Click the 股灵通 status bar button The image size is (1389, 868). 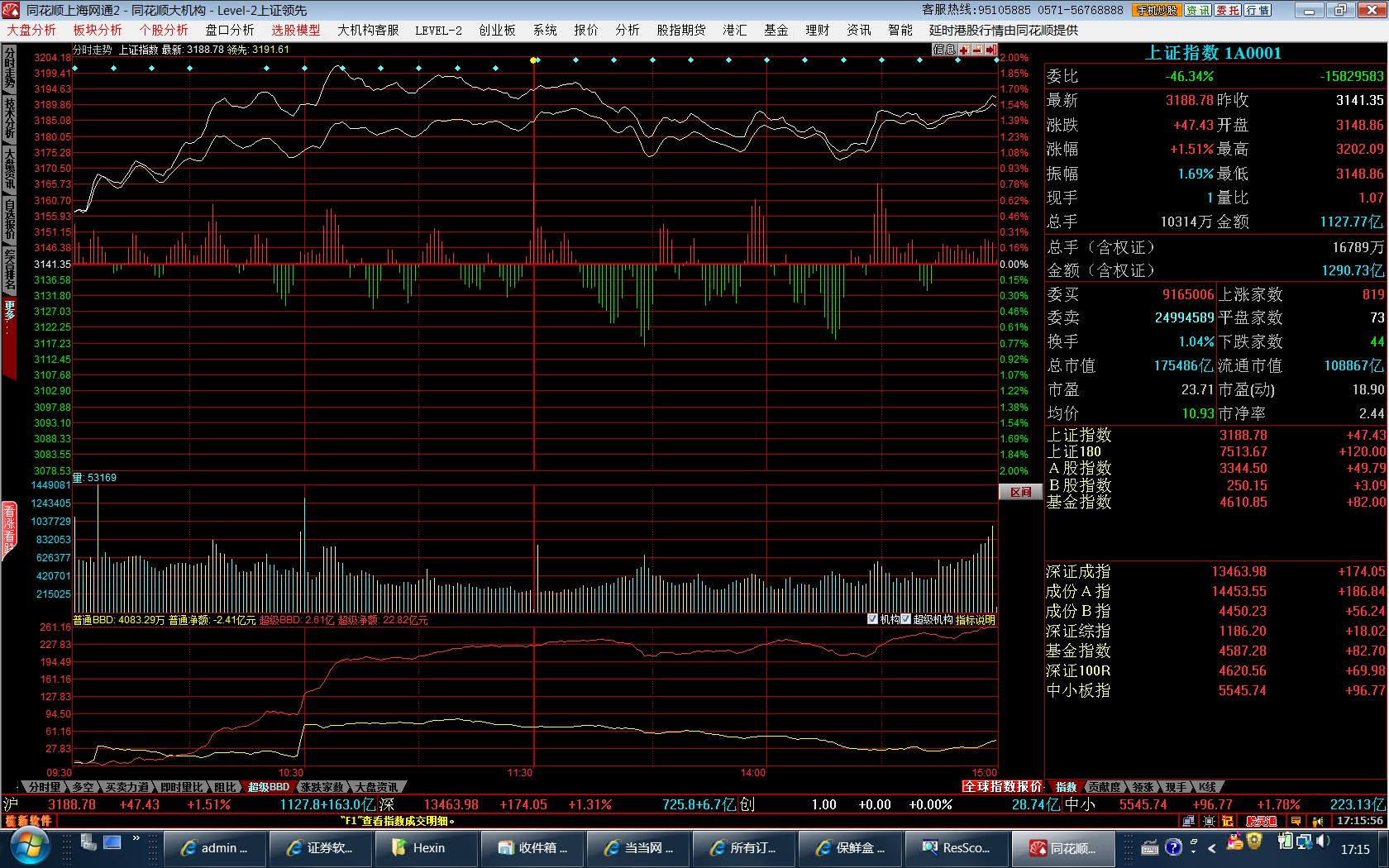[1262, 821]
